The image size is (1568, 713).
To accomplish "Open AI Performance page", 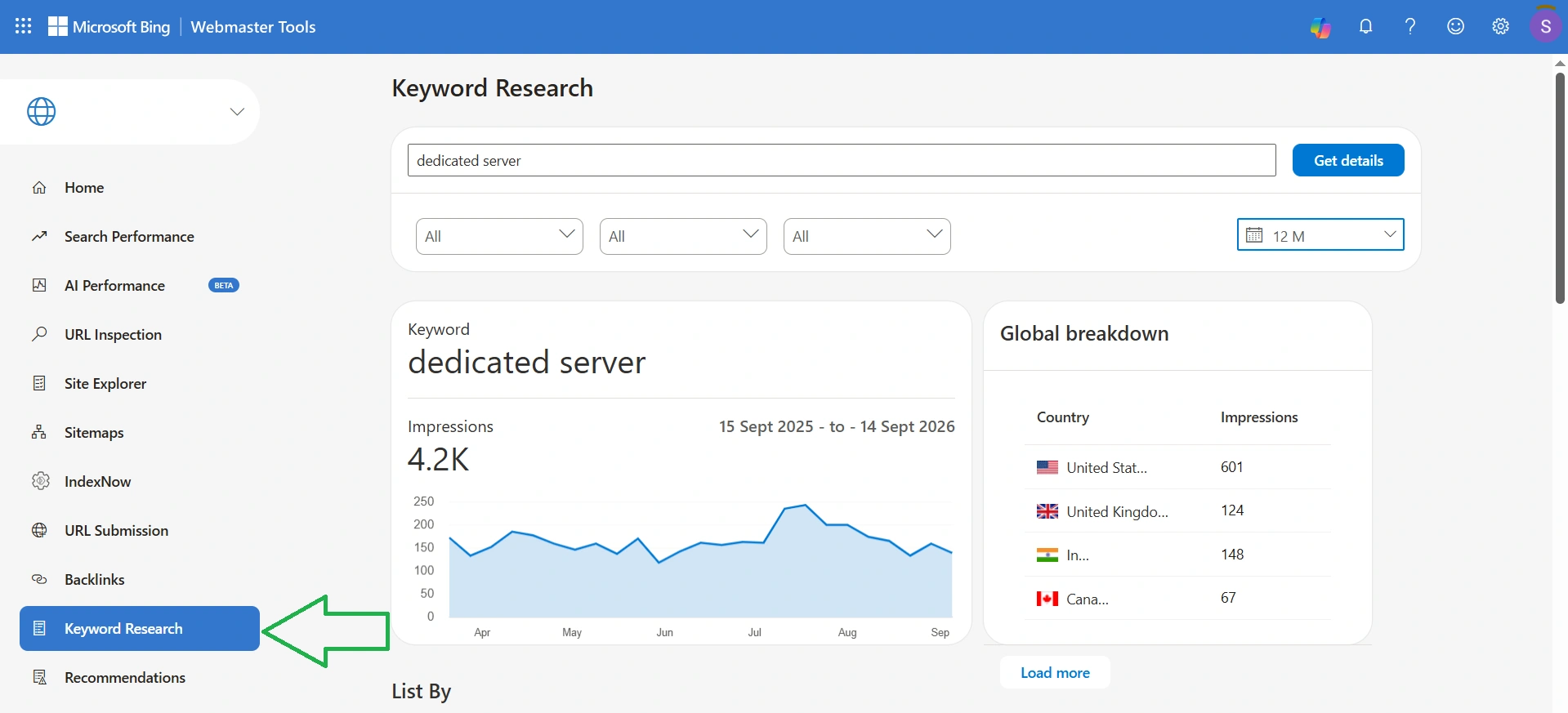I will [x=114, y=286].
